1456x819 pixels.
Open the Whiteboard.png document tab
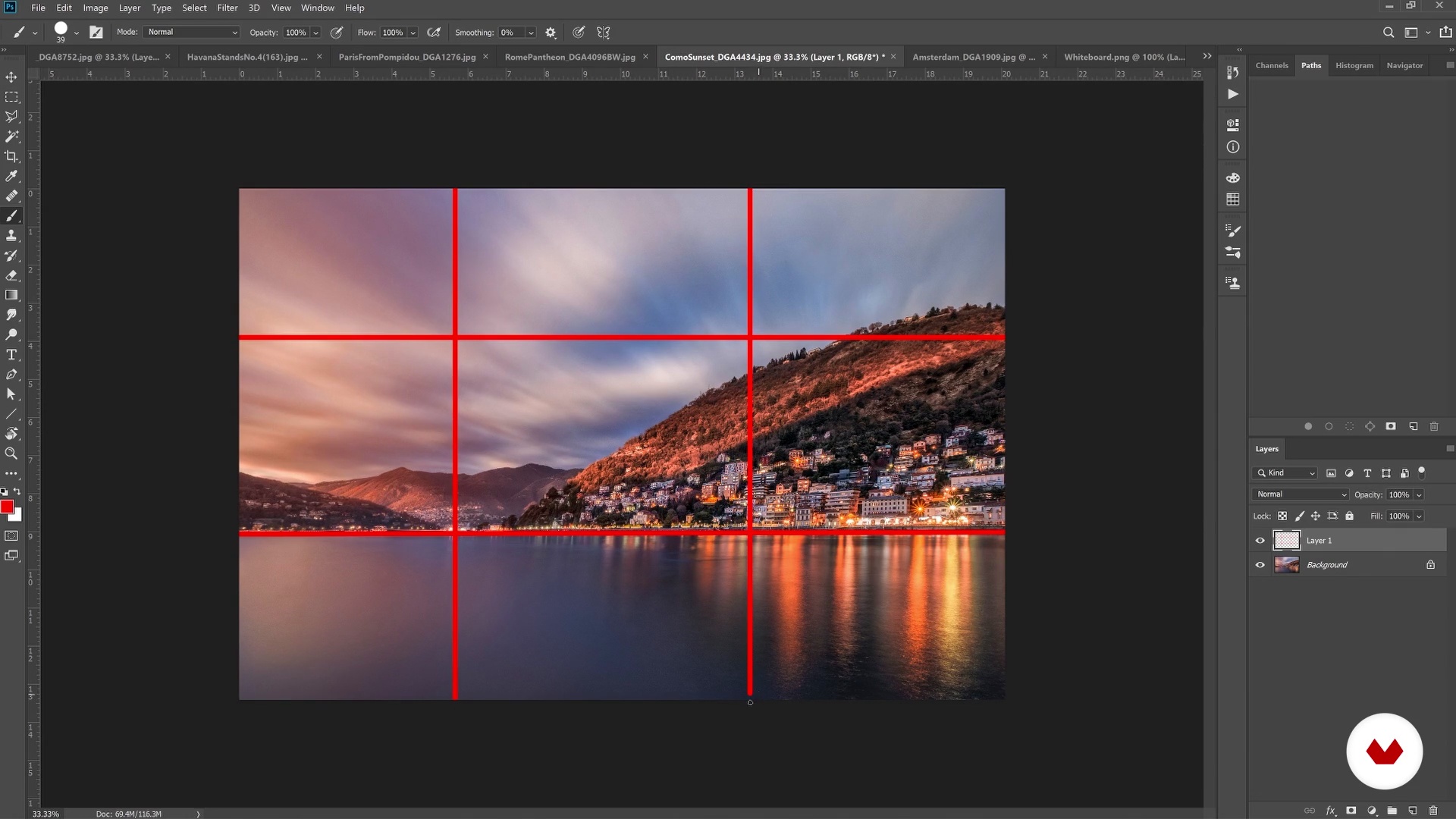[x=1124, y=57]
